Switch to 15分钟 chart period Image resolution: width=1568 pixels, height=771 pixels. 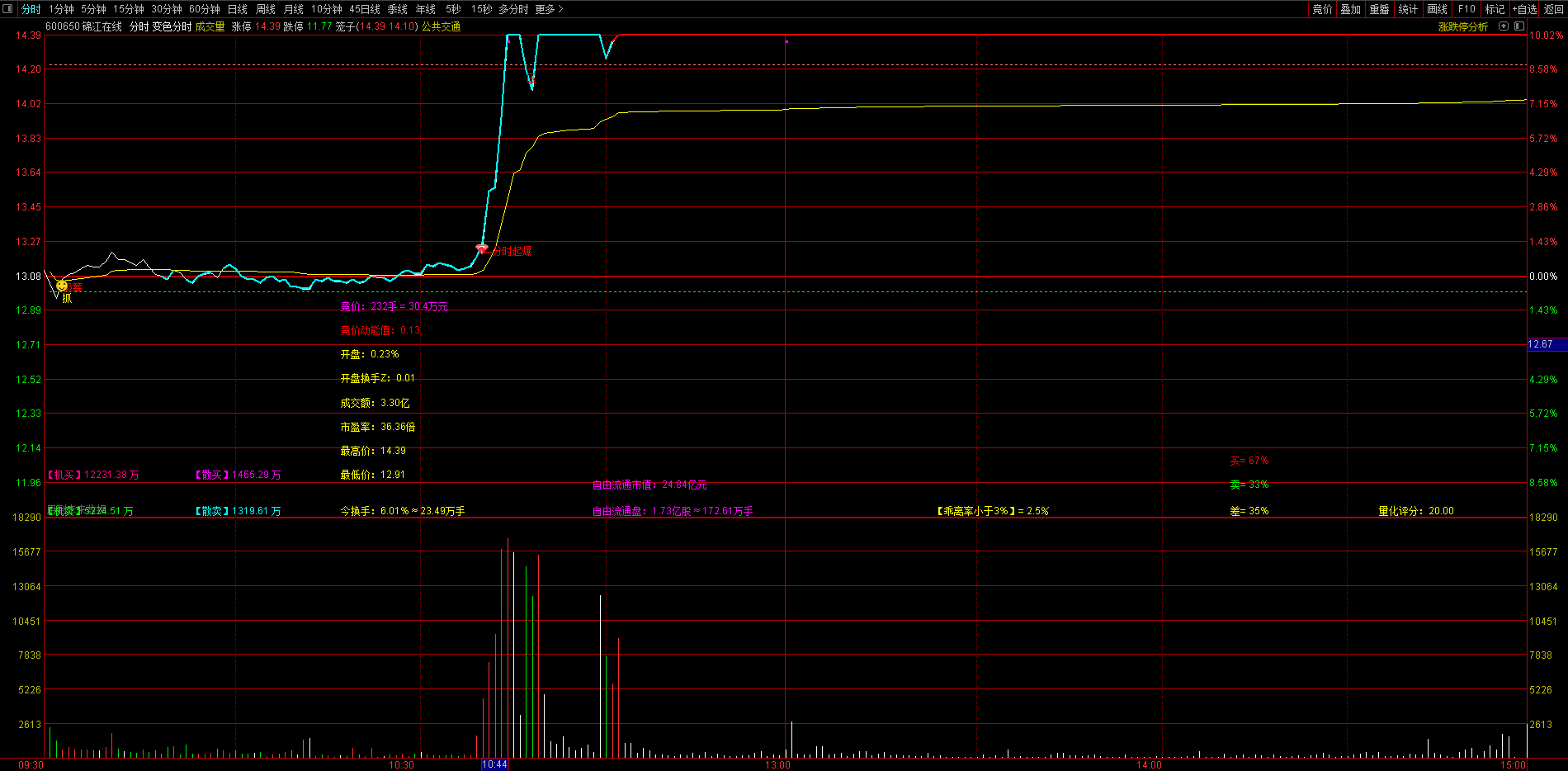tap(129, 9)
